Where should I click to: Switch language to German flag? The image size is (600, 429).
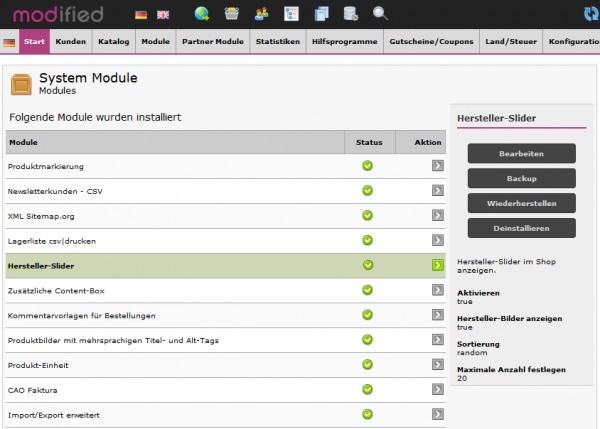(141, 14)
